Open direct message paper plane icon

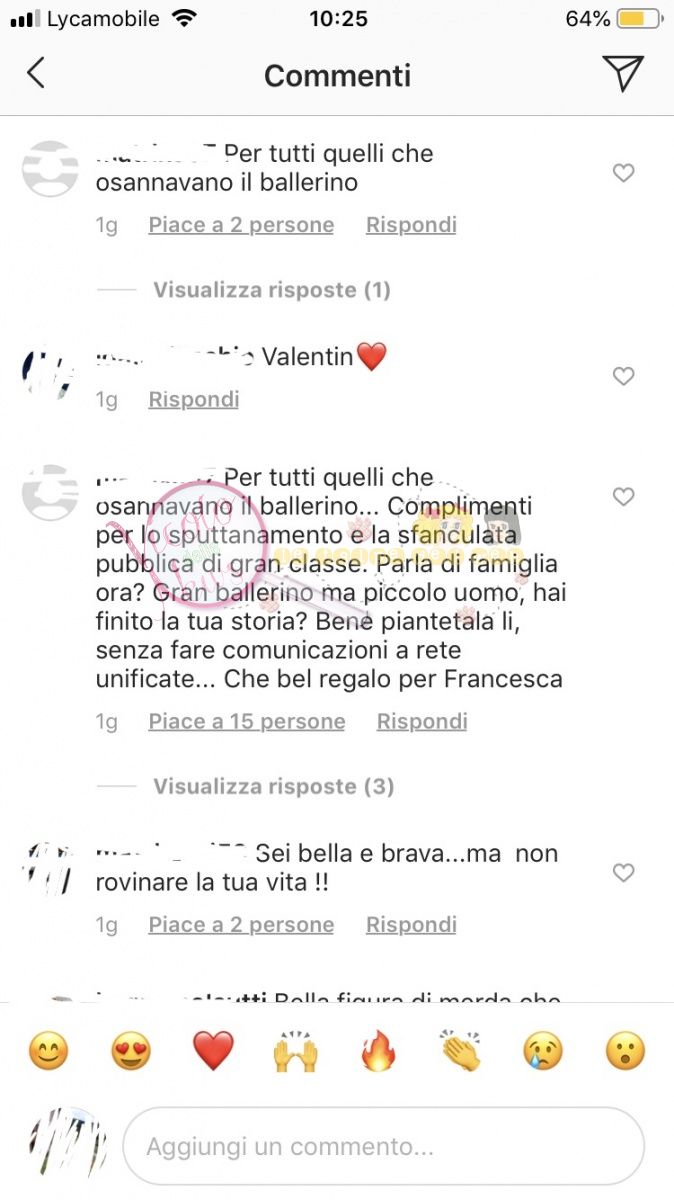tap(622, 73)
